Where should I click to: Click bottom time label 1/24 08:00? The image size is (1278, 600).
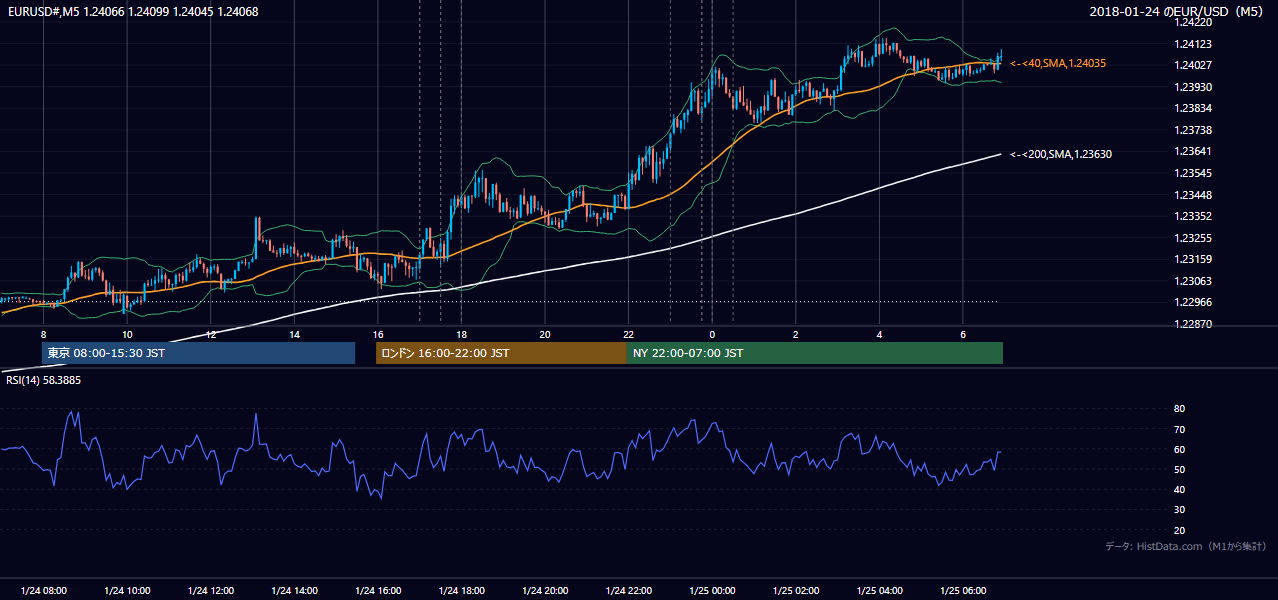click(43, 591)
